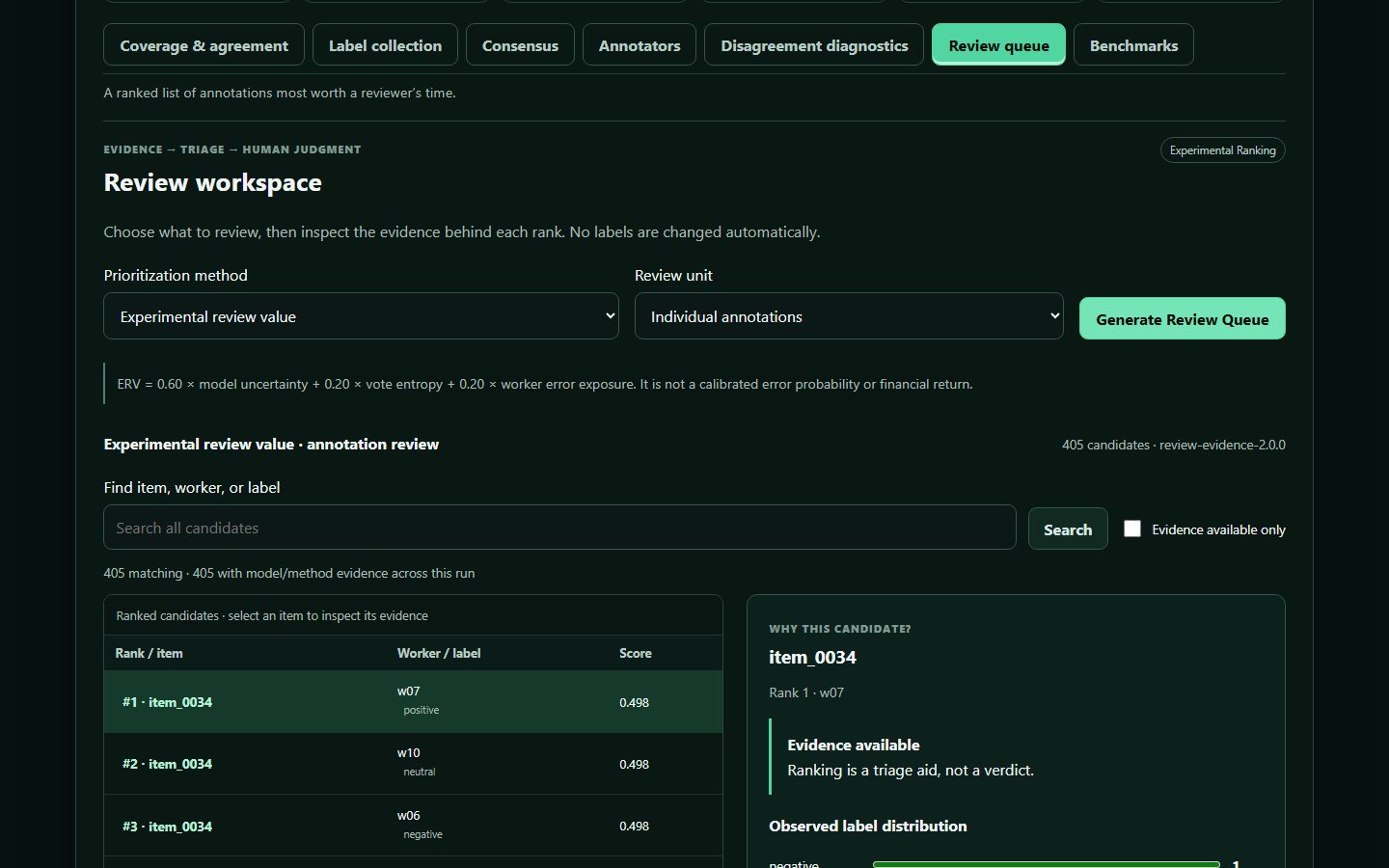Click the 405 matching summary text
Image resolution: width=1389 pixels, height=868 pixels.
pyautogui.click(x=289, y=573)
